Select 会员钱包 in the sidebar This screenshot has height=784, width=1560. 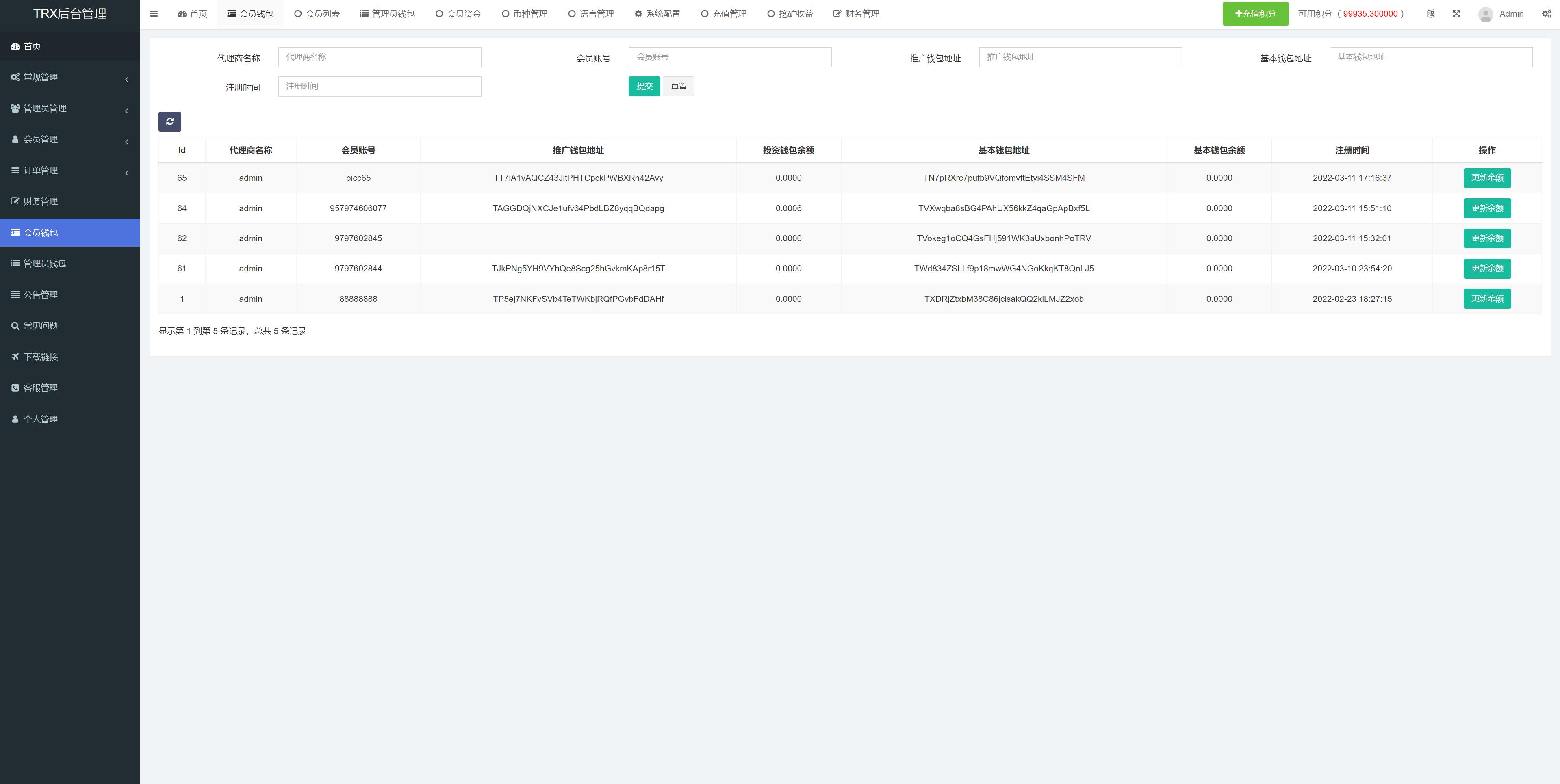[x=70, y=232]
